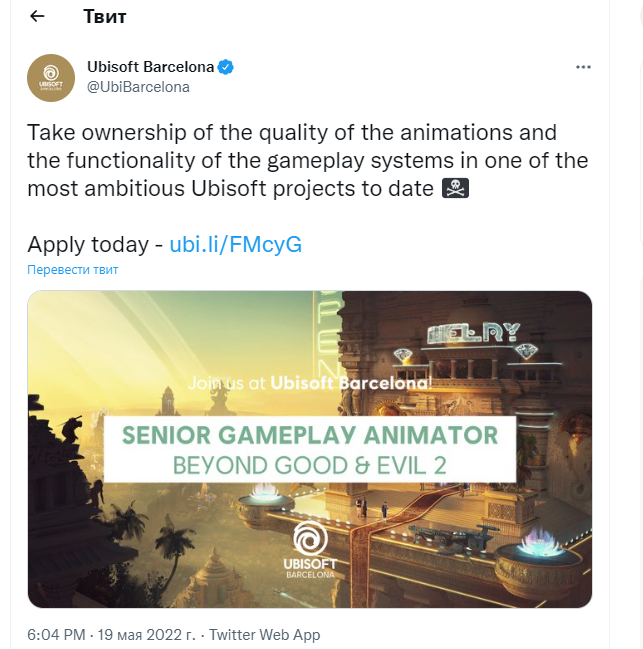Open the ubi.li/FMcyG link
Image resolution: width=643 pixels, height=649 pixels.
click(x=235, y=245)
